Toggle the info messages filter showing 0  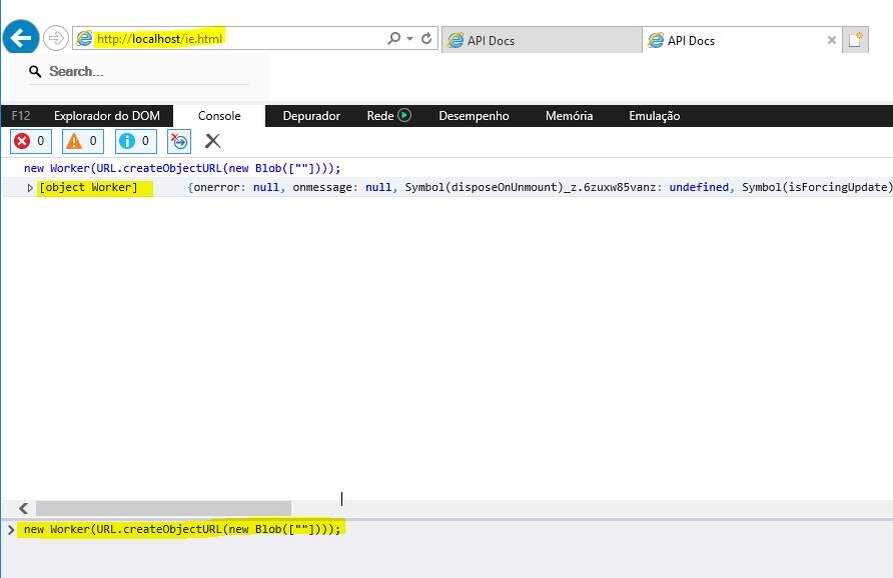pos(136,141)
